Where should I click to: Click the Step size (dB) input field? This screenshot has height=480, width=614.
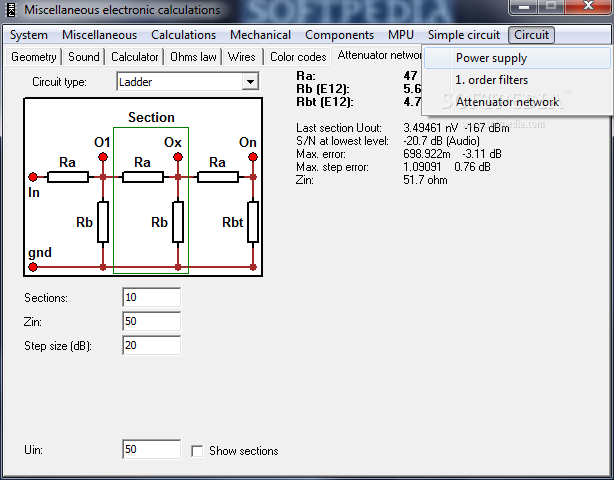152,345
